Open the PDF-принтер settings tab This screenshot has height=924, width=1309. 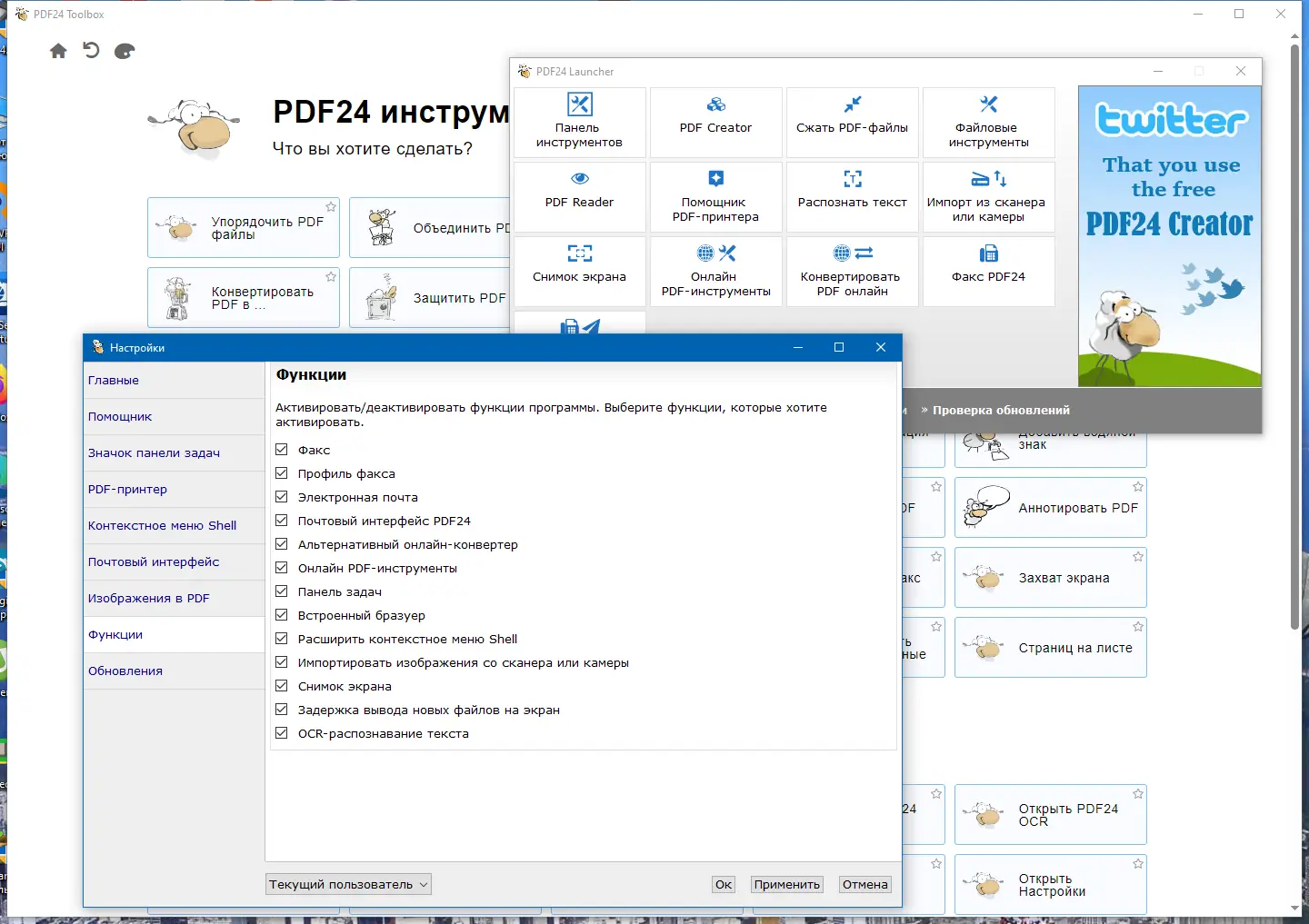174,490
